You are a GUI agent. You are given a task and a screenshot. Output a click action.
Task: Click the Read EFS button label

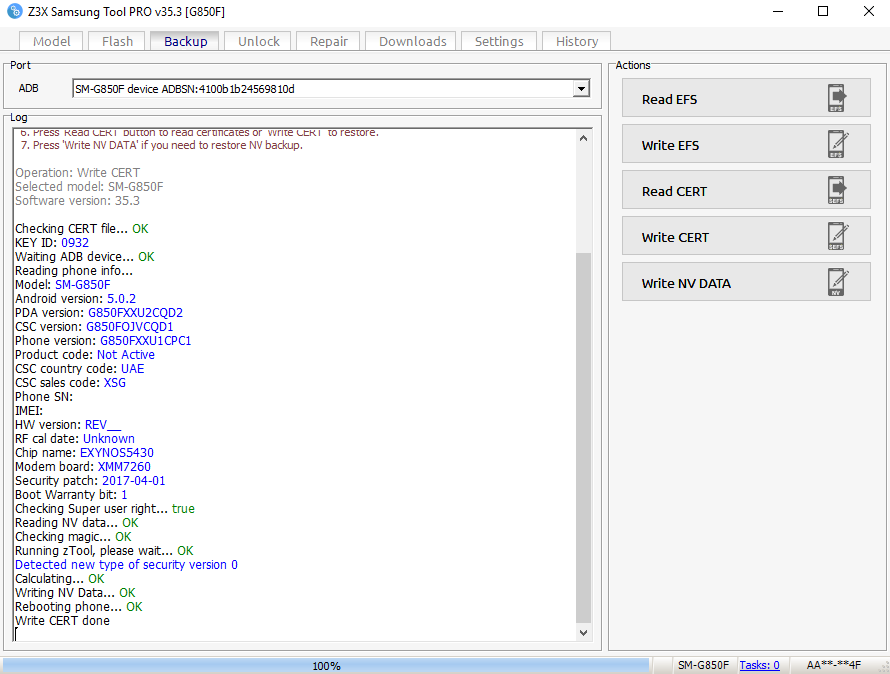point(669,99)
